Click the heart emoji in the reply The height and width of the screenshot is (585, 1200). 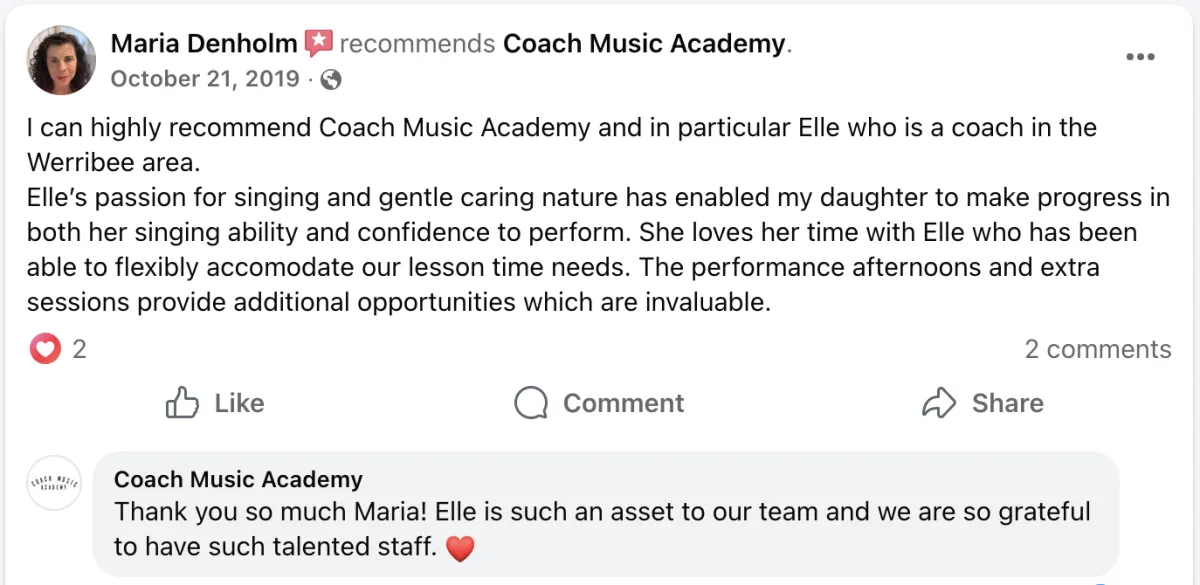click(458, 548)
